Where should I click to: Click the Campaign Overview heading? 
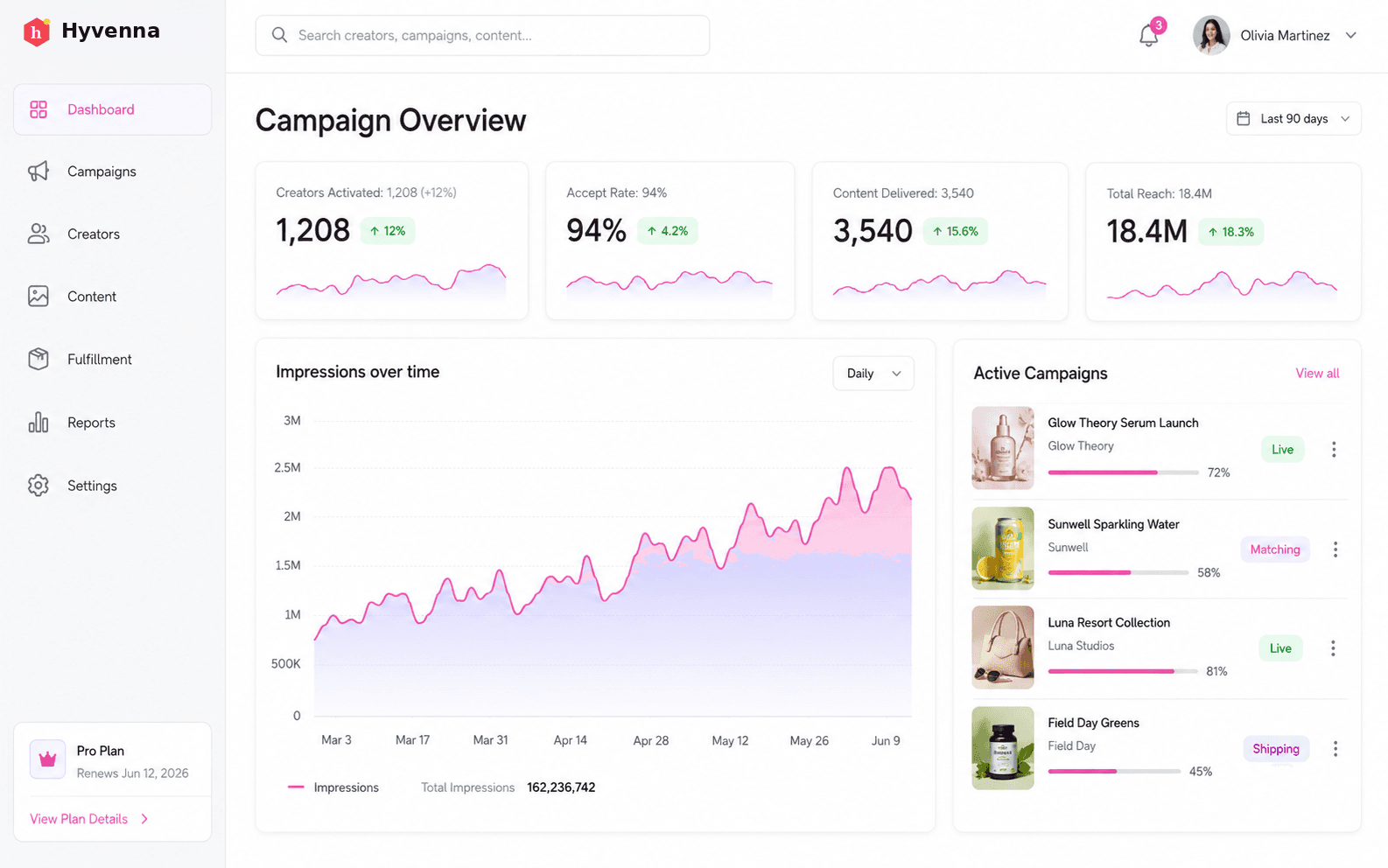[x=390, y=121]
